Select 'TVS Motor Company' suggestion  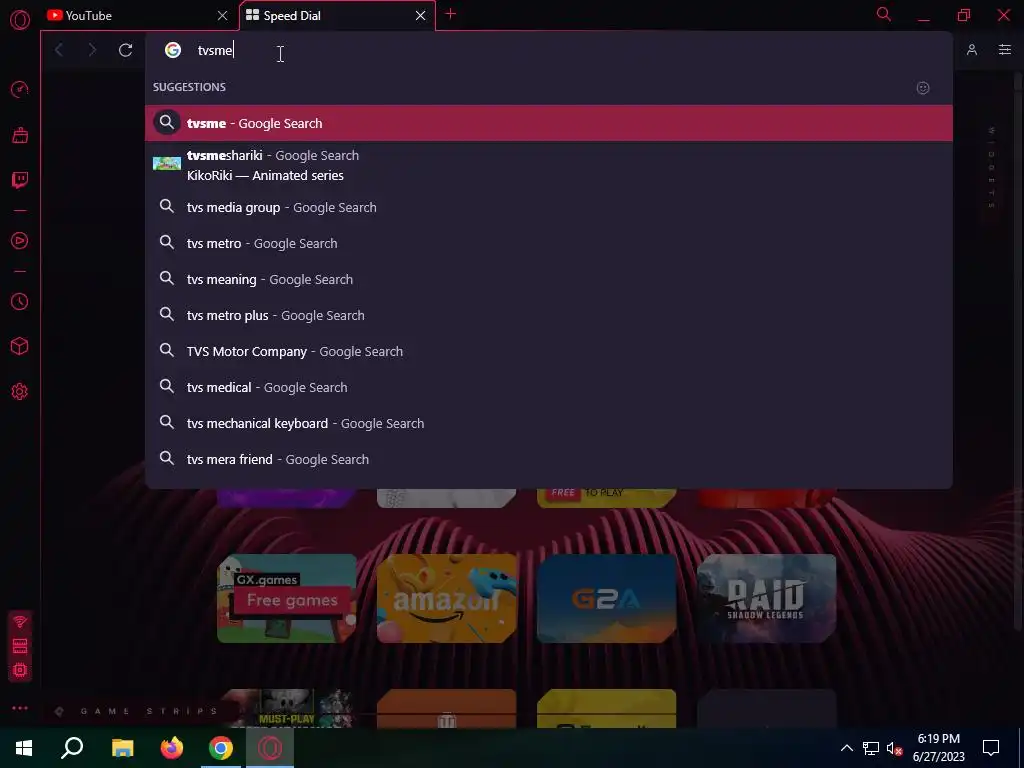pos(549,351)
